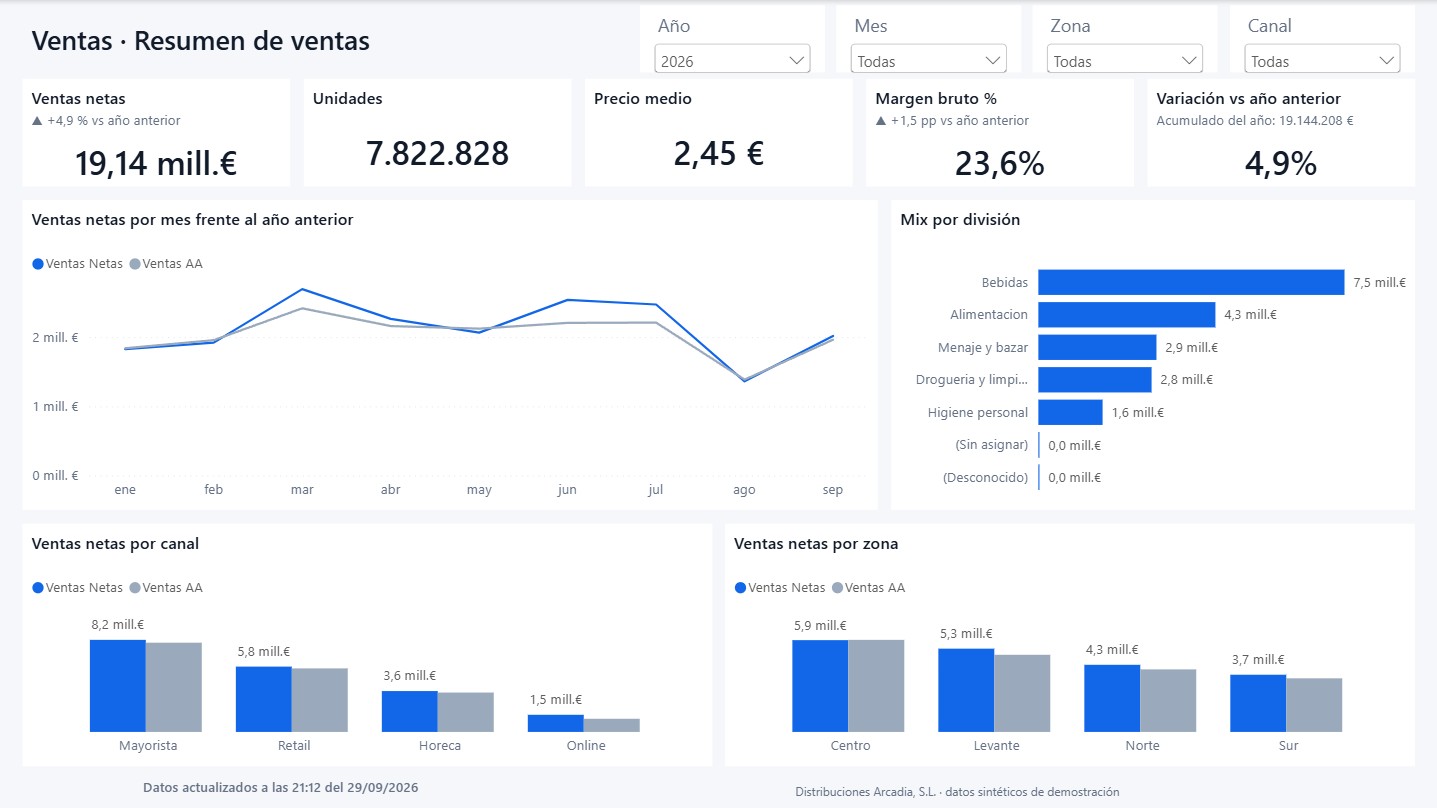The image size is (1437, 808).
Task: Click the 'Ventas · Resumen de ventas' title
Action: point(201,41)
